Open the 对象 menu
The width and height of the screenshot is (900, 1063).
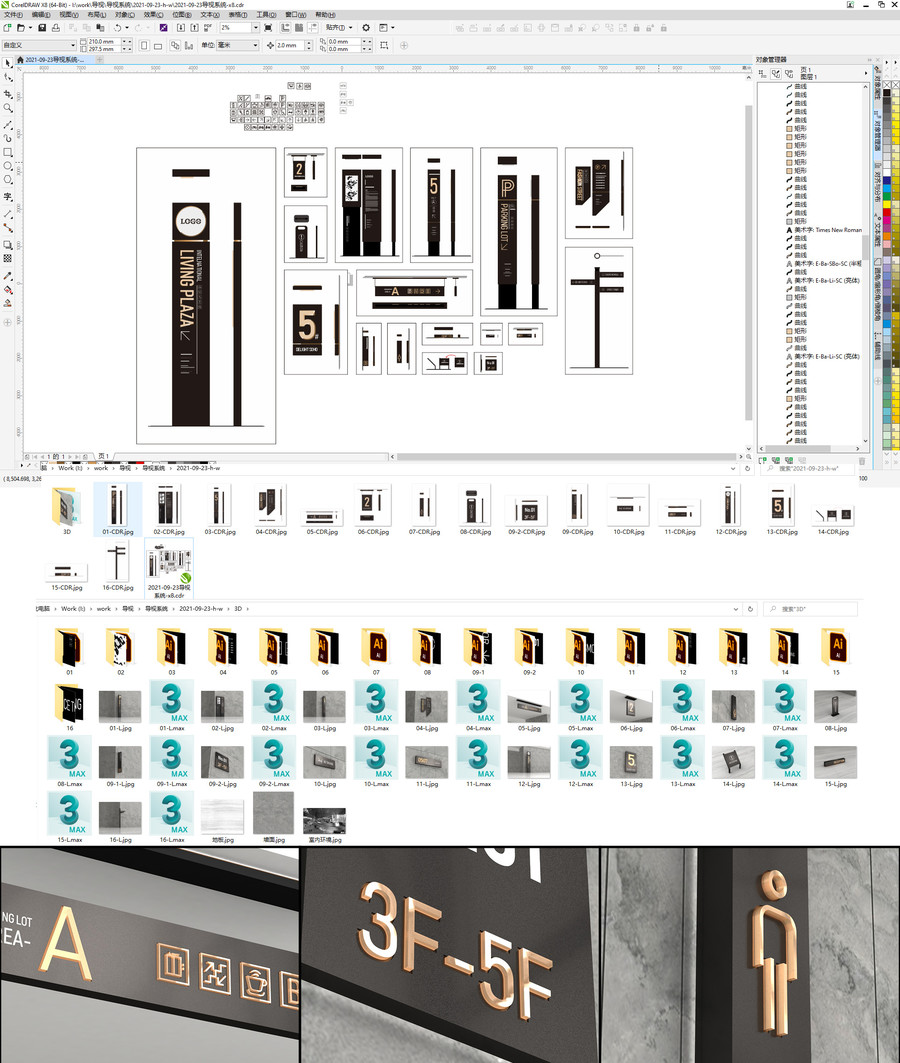[125, 14]
